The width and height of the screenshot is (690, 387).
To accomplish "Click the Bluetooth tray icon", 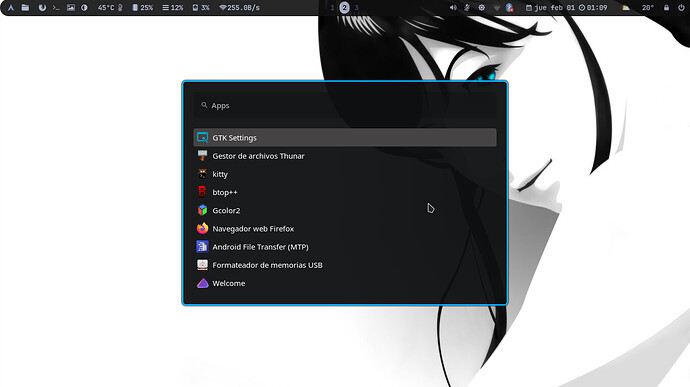I will click(x=509, y=7).
